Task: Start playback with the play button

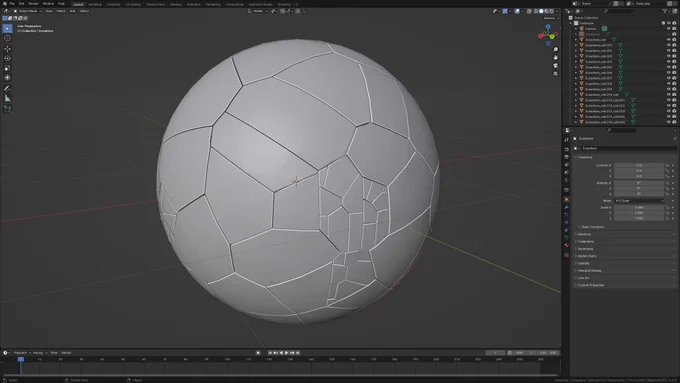Action: click(287, 353)
